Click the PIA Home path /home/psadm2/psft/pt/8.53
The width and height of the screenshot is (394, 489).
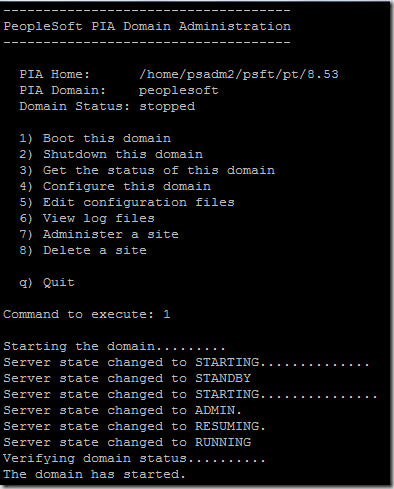(239, 74)
